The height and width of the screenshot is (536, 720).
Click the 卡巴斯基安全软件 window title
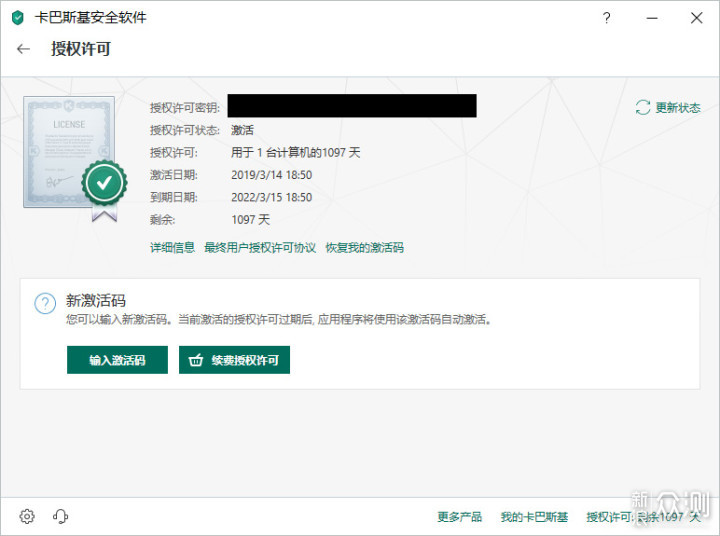[x=90, y=18]
